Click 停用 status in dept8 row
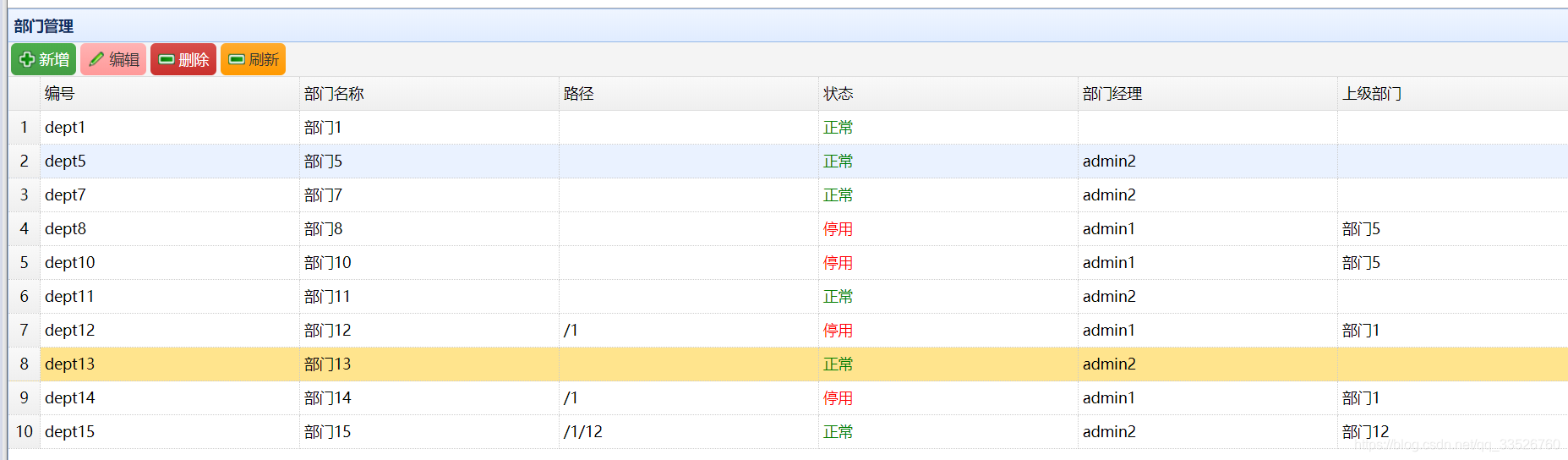The width and height of the screenshot is (1568, 460). [839, 228]
